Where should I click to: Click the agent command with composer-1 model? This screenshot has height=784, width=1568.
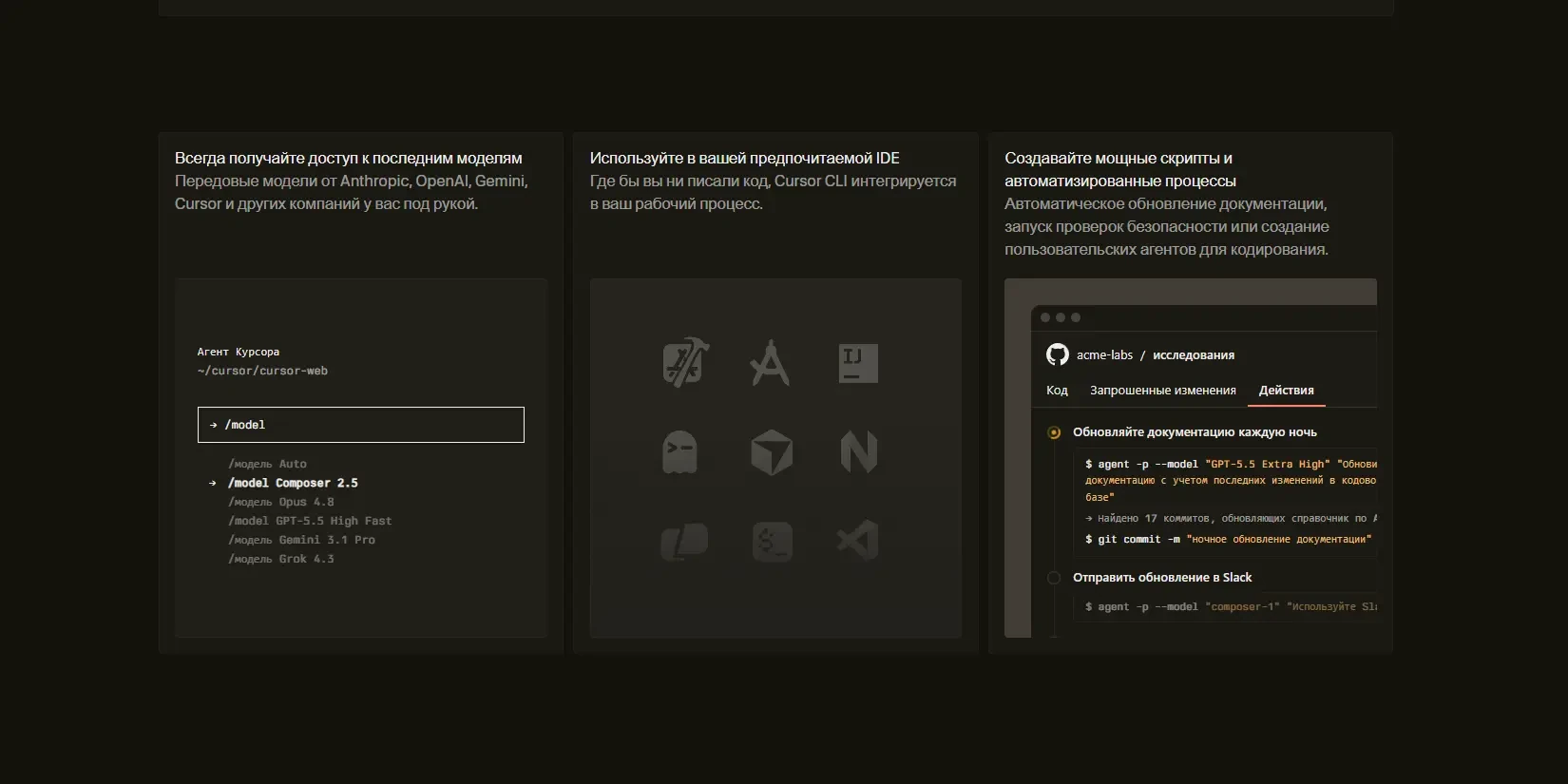1231,606
